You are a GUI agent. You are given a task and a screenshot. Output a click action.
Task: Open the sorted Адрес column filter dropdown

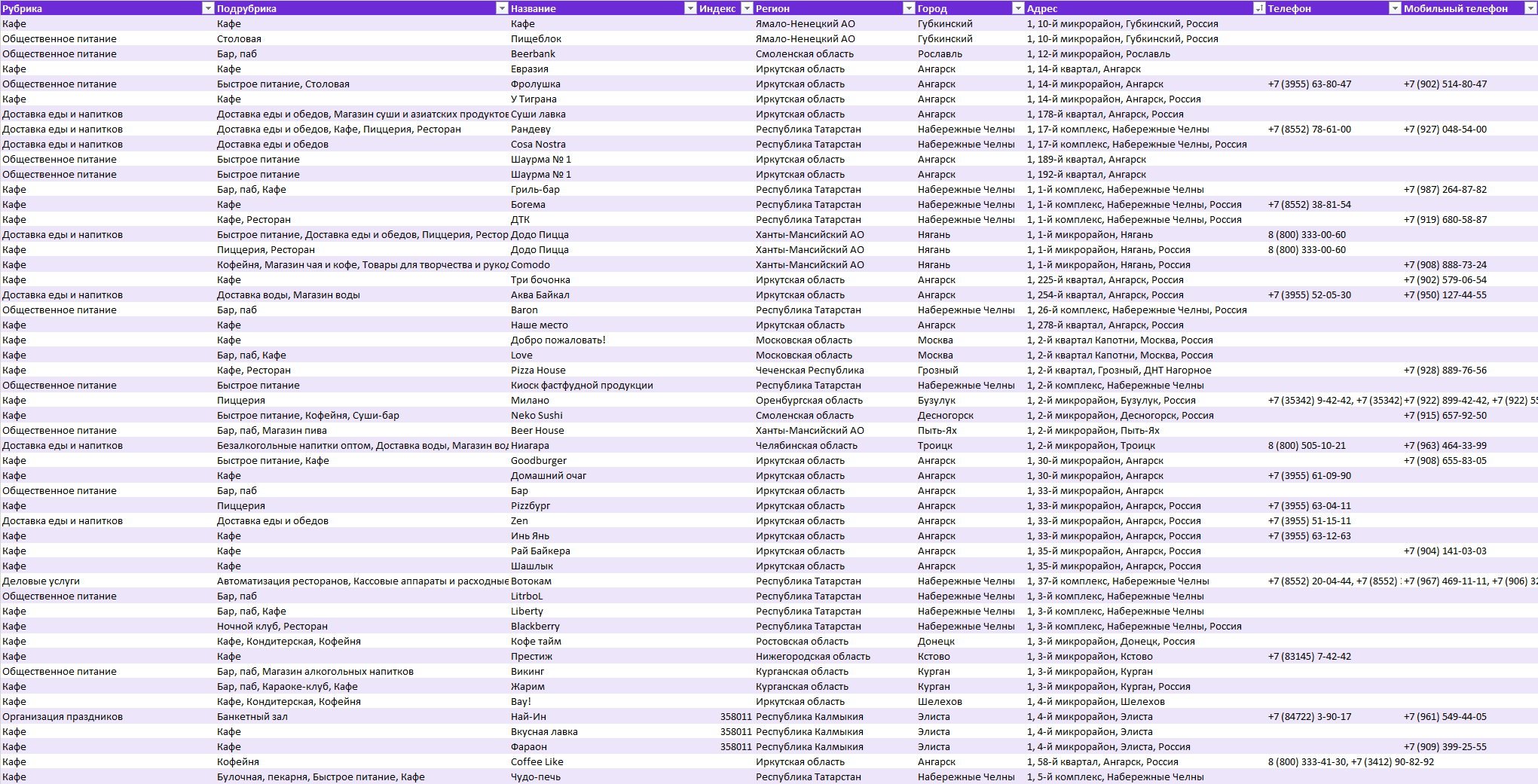click(1259, 8)
